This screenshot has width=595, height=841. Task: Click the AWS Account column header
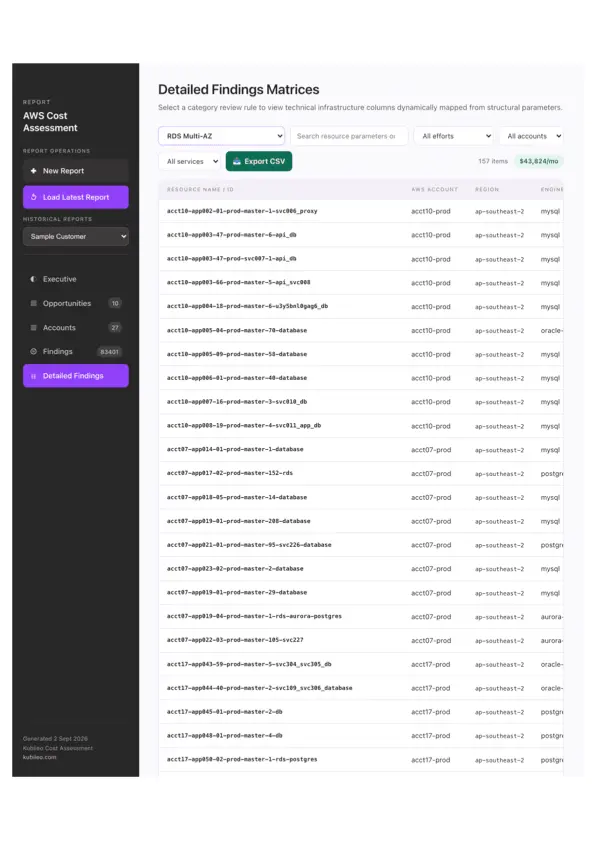[435, 189]
